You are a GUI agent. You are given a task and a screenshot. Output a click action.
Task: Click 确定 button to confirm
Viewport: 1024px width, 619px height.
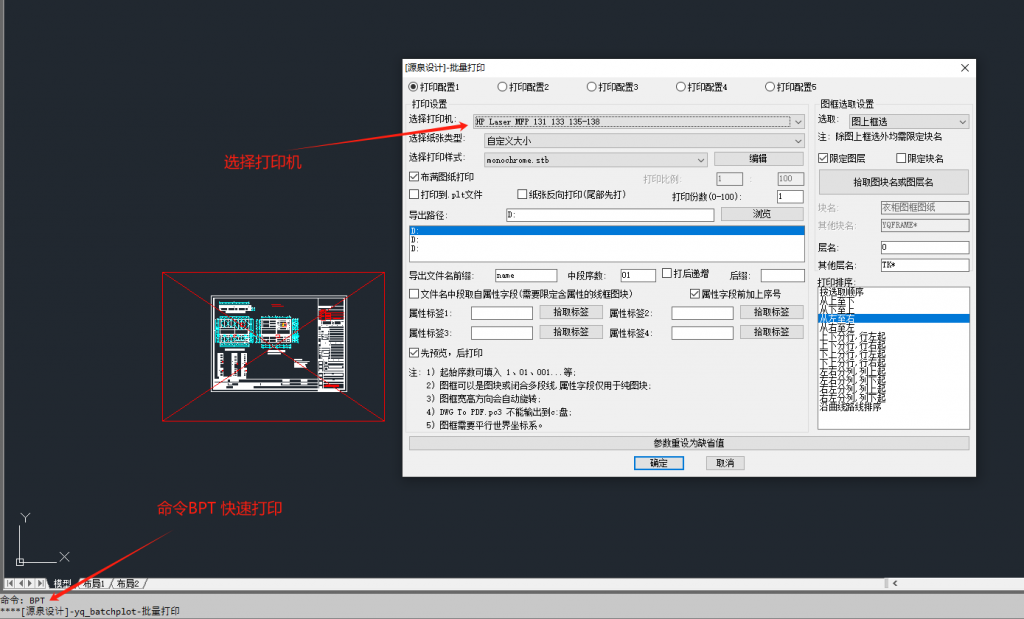(x=658, y=463)
